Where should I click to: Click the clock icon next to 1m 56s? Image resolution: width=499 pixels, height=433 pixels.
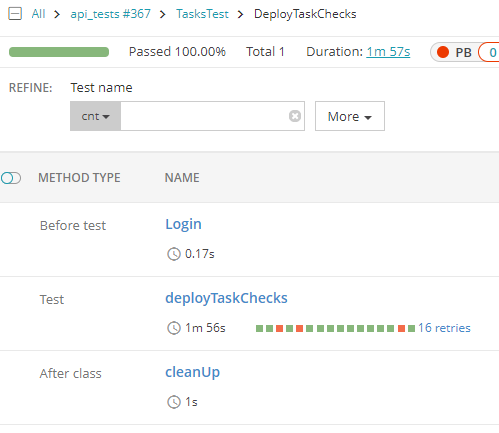[174, 328]
